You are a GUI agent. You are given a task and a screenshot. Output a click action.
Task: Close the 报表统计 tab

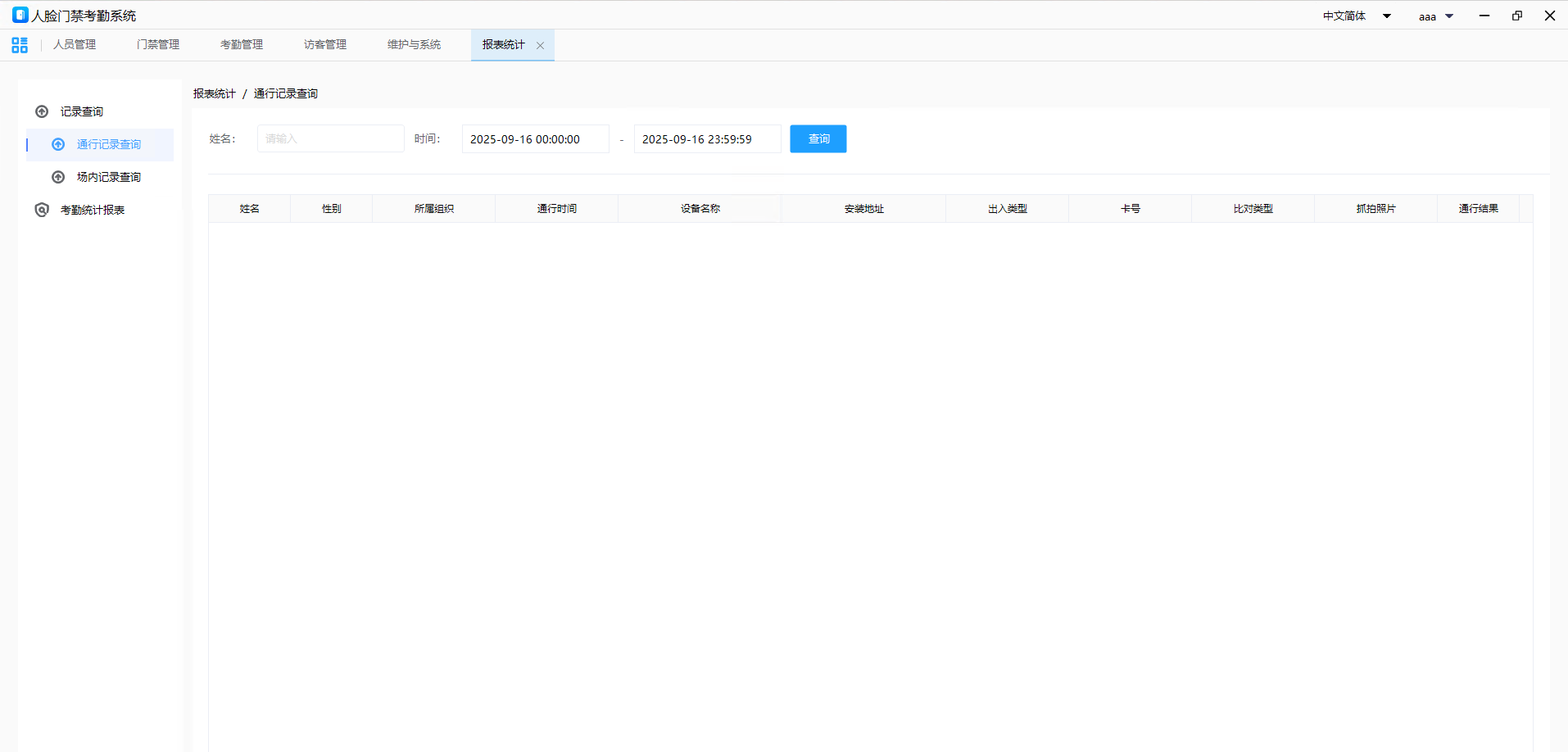coord(540,46)
